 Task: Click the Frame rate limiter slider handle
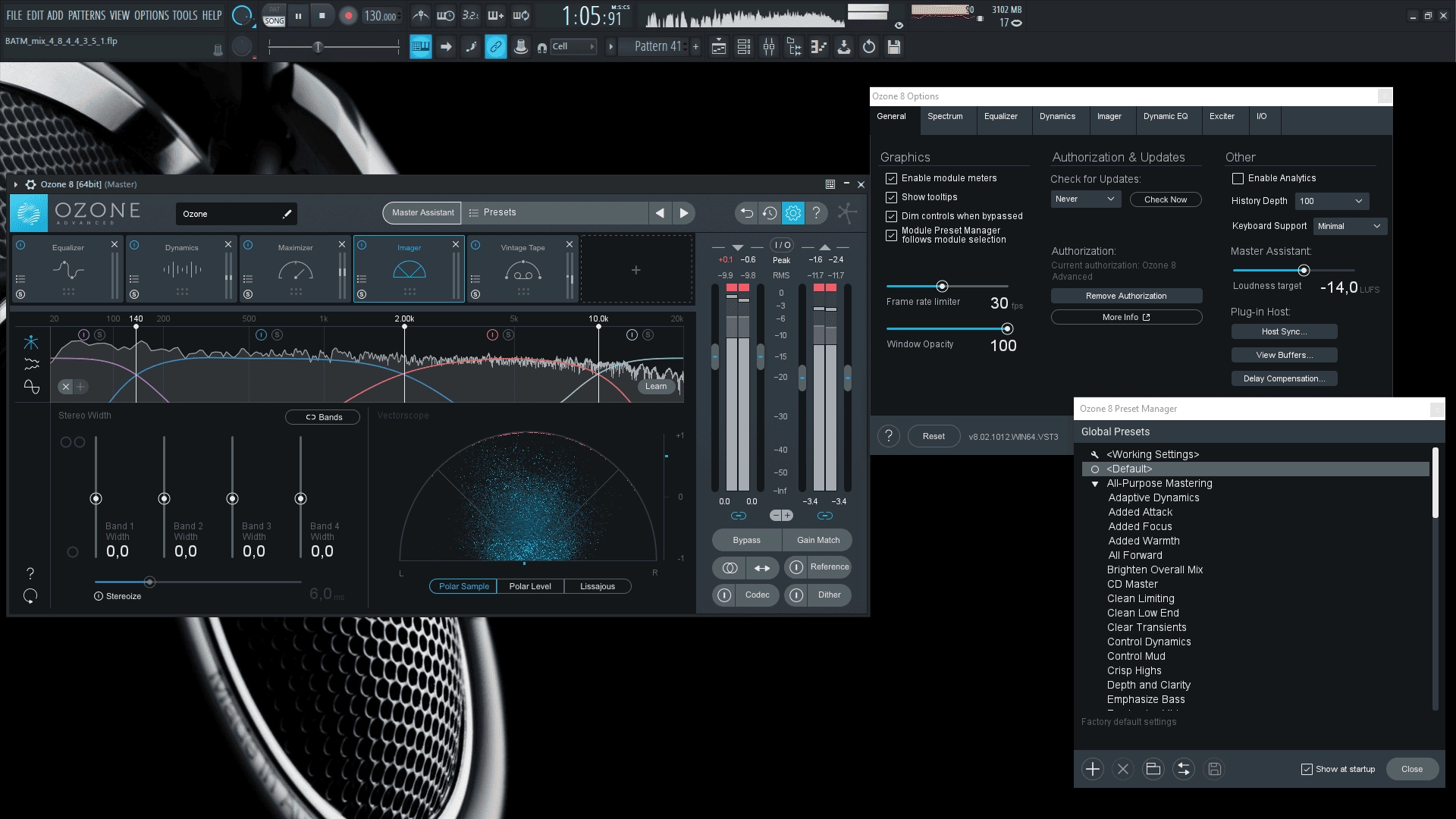click(942, 286)
